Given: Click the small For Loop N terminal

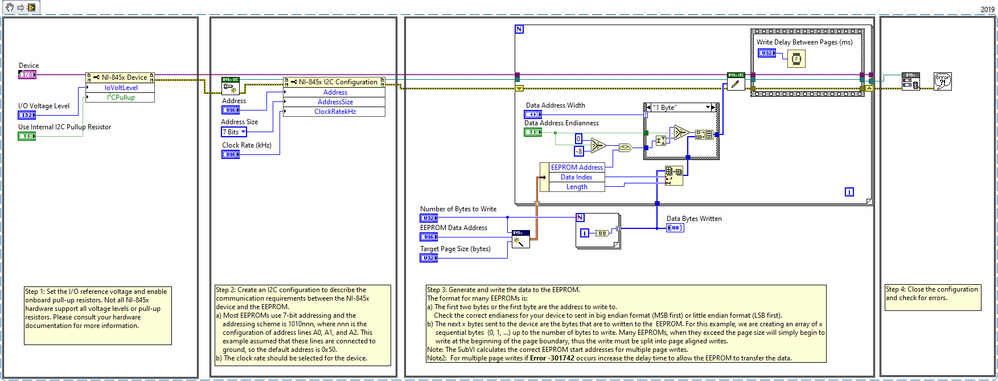Looking at the screenshot, I should [x=579, y=218].
